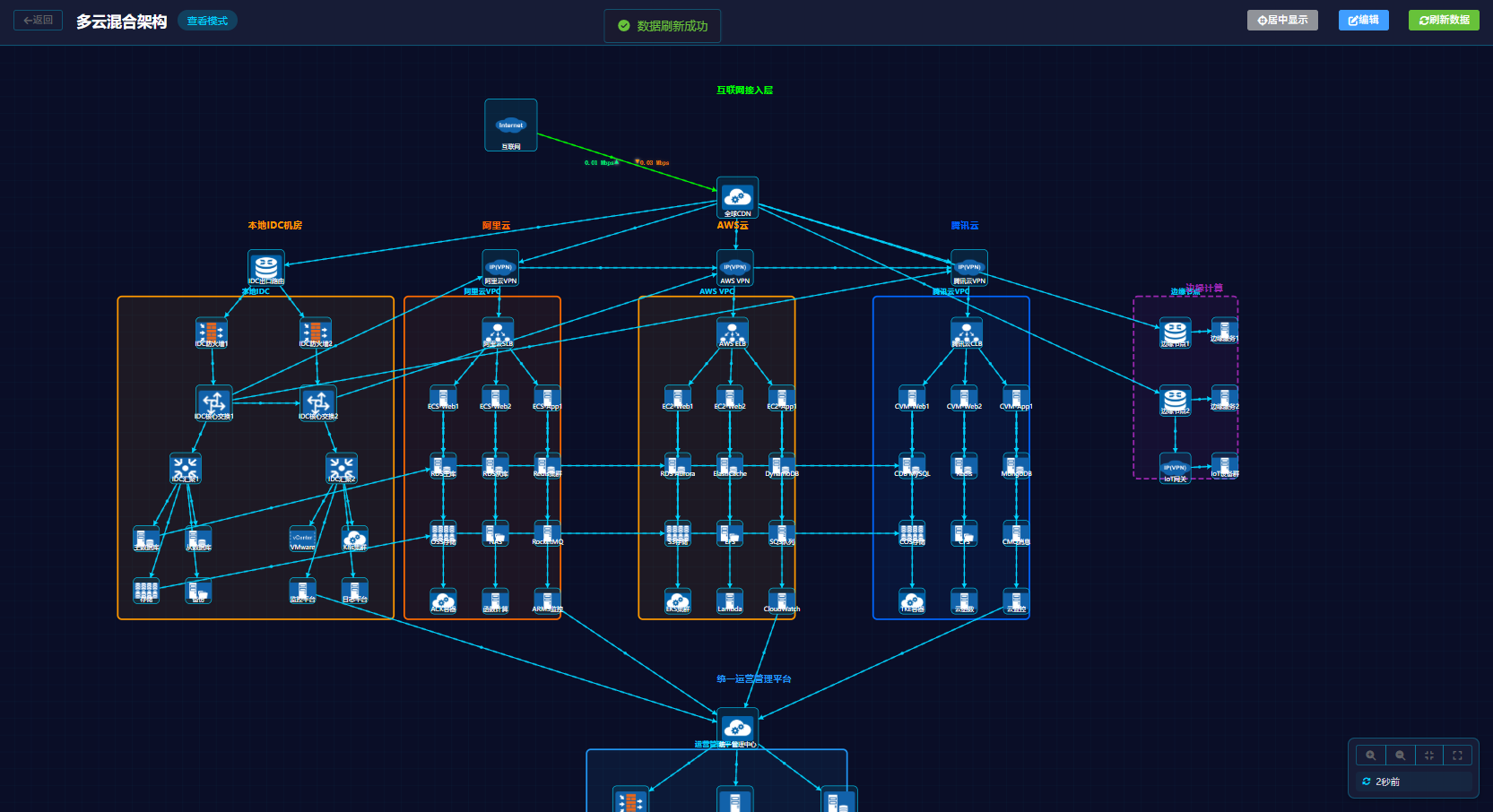Select the CVM-Web1 server node
This screenshot has height=812, width=1493.
tap(912, 398)
